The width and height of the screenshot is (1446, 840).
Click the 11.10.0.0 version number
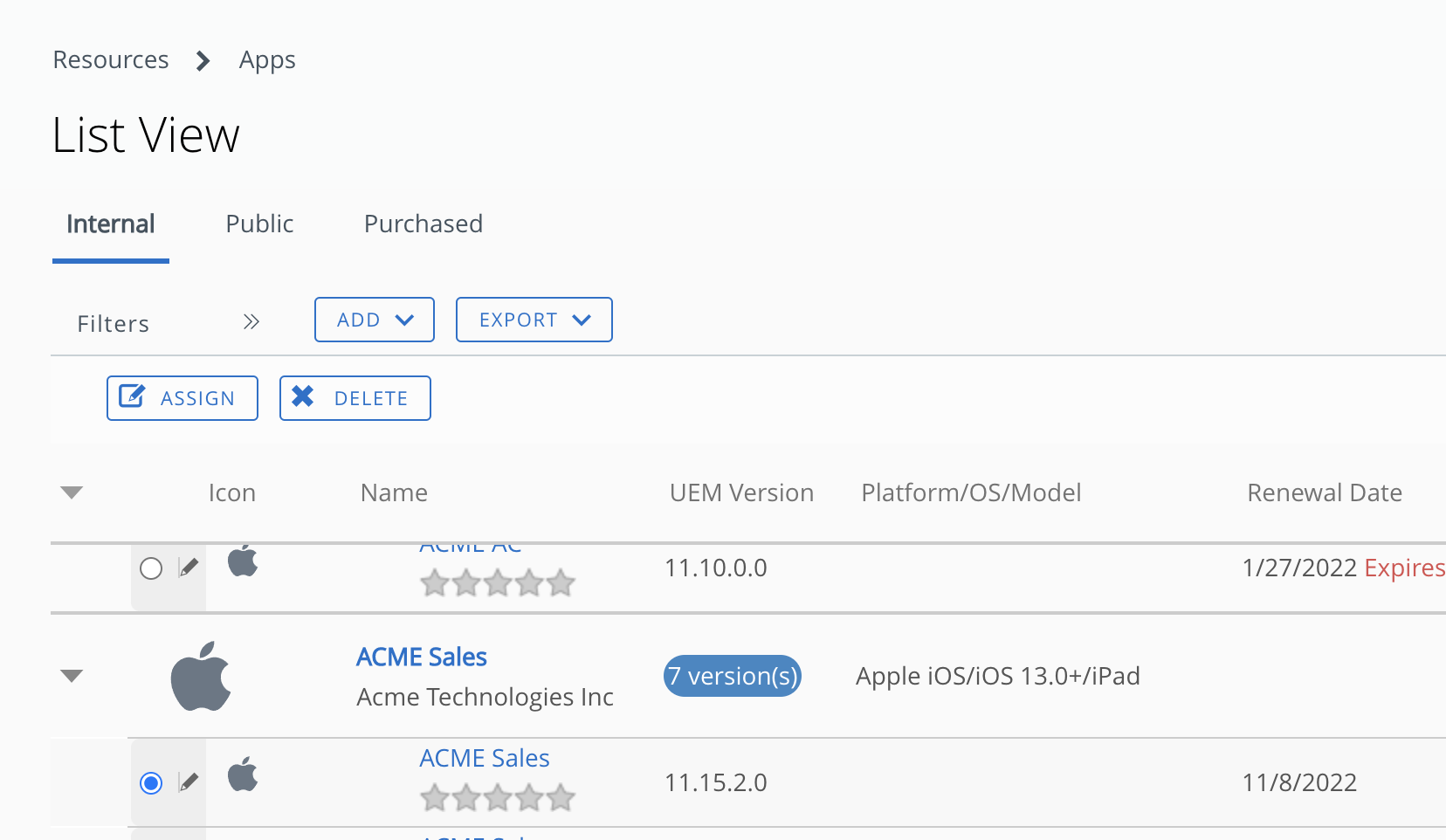tap(716, 568)
